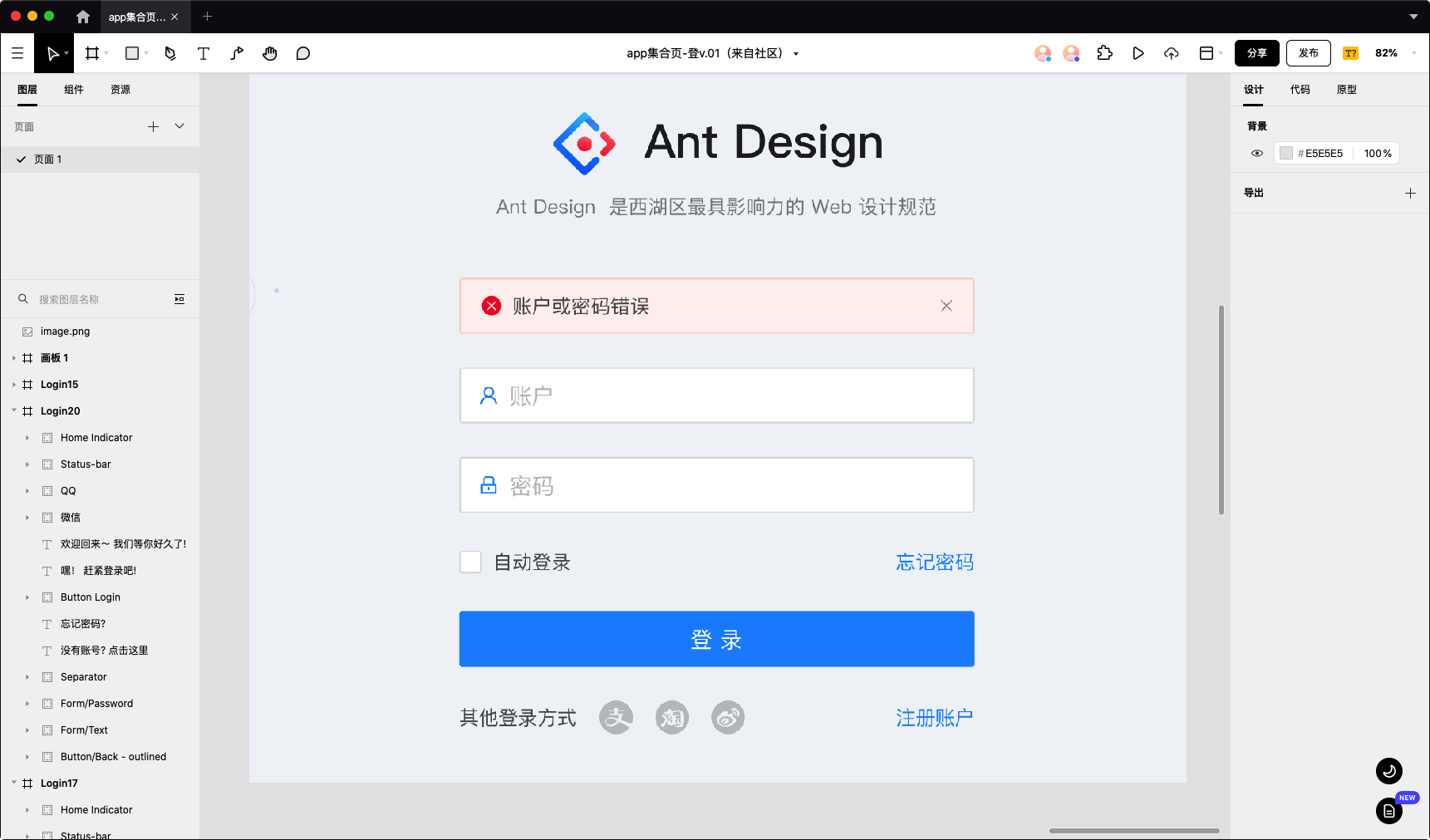Add an export setting with plus icon
The height and width of the screenshot is (840, 1430).
(1410, 193)
